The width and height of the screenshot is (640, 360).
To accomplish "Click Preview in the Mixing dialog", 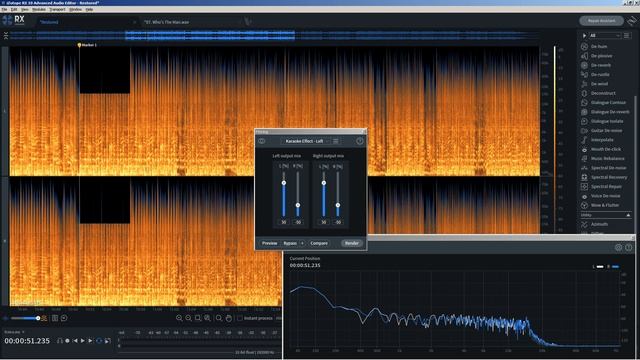I will coord(269,243).
